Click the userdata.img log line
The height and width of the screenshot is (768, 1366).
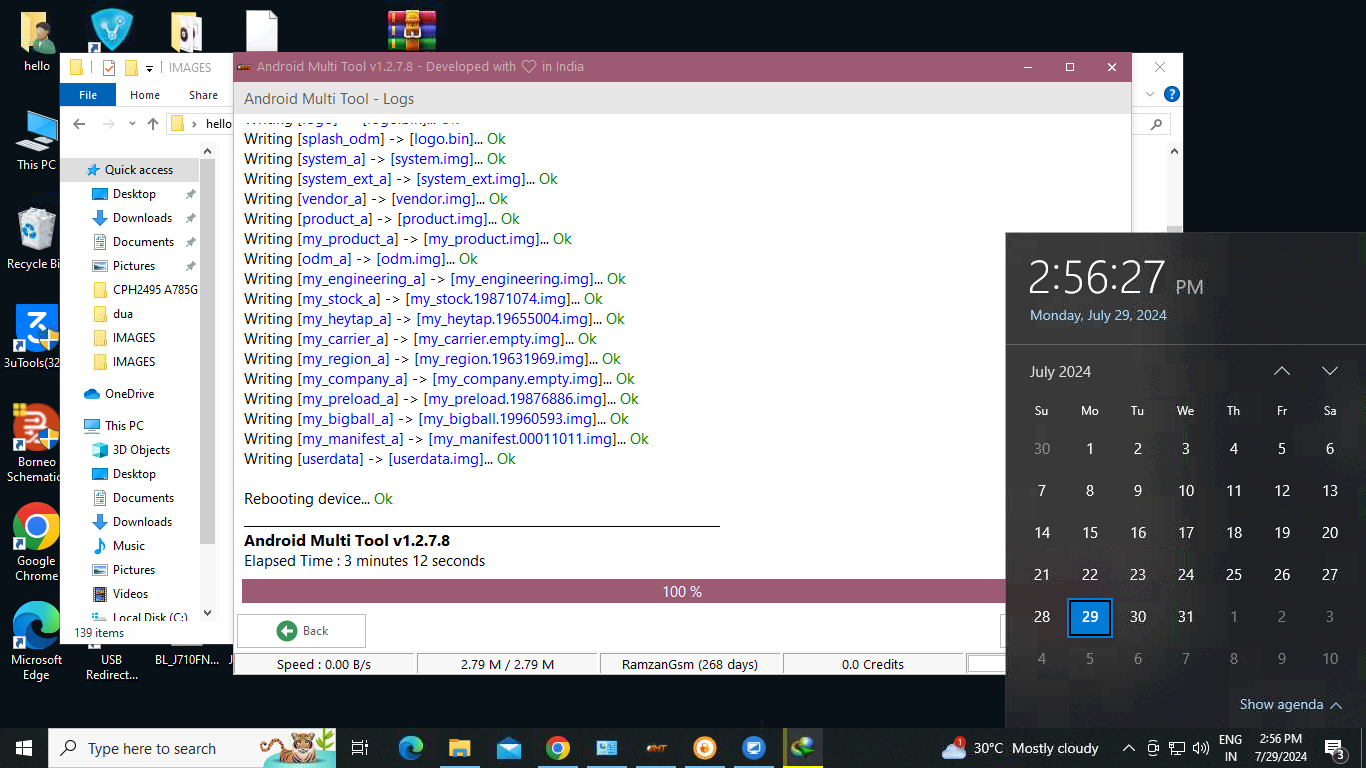(380, 459)
